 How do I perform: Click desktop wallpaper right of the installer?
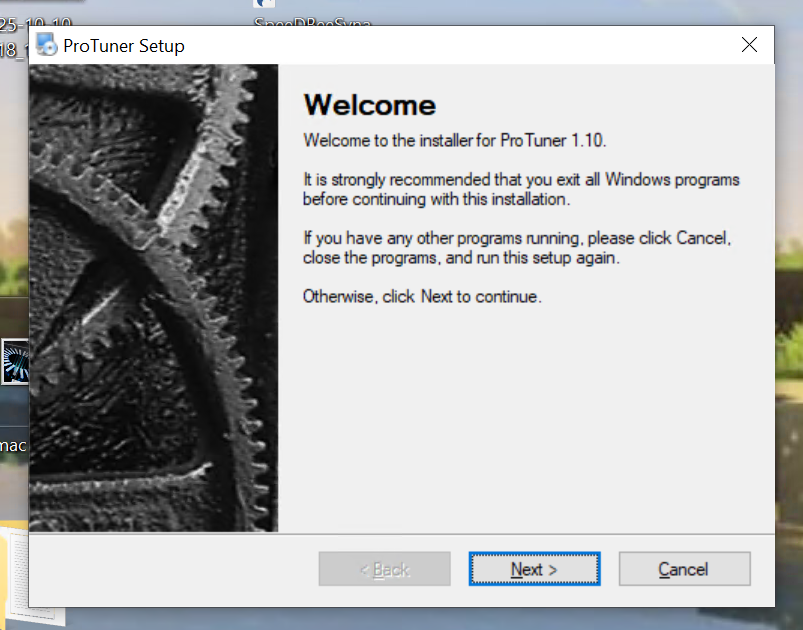point(789,300)
